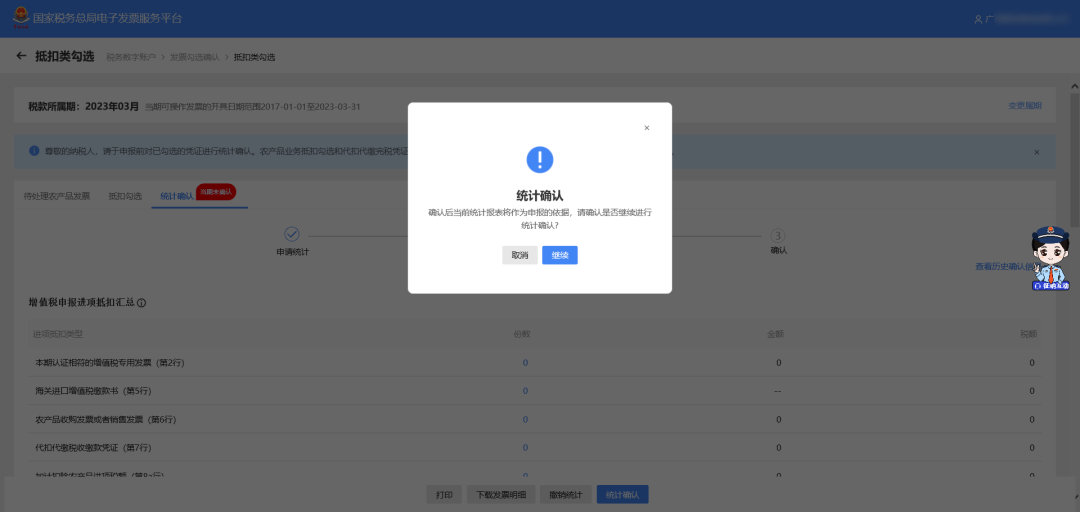Click the back arrow beside 抵扣类勾选
Viewport: 1080px width, 512px height.
(21, 56)
